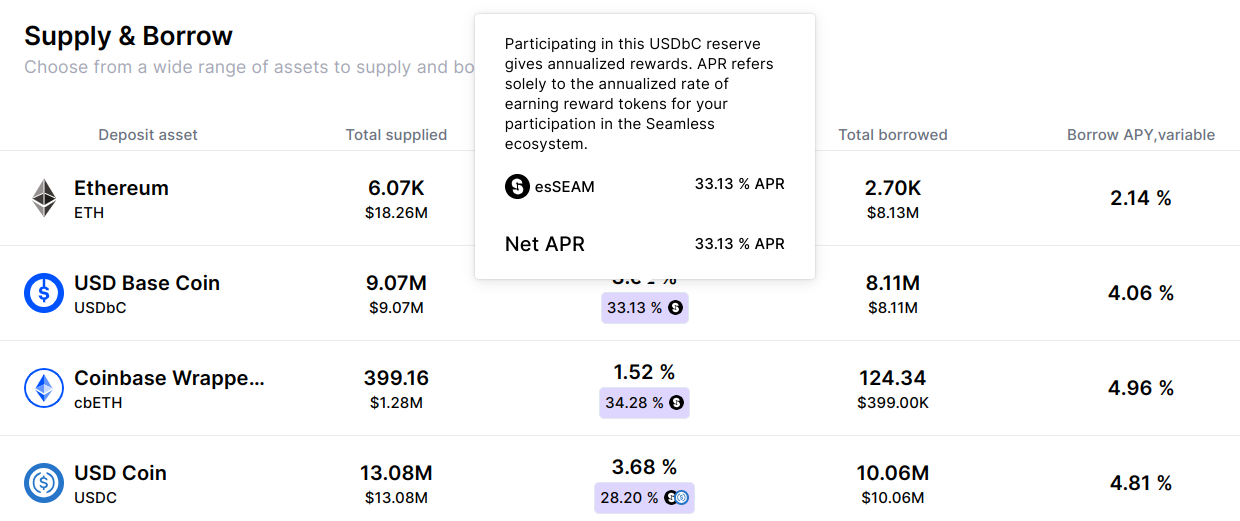This screenshot has height=521, width=1240.
Task: Click the USD Base Coin dollar icon
Action: point(44,293)
